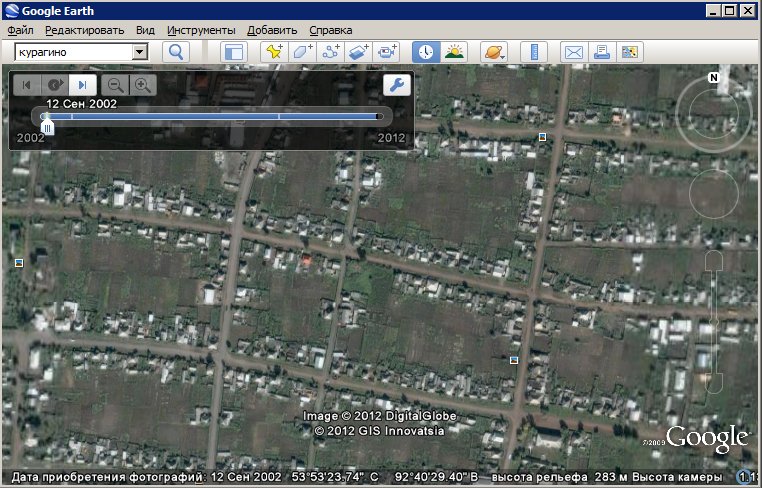Open the Инструменты menu
This screenshot has width=762, height=488.
(x=201, y=30)
